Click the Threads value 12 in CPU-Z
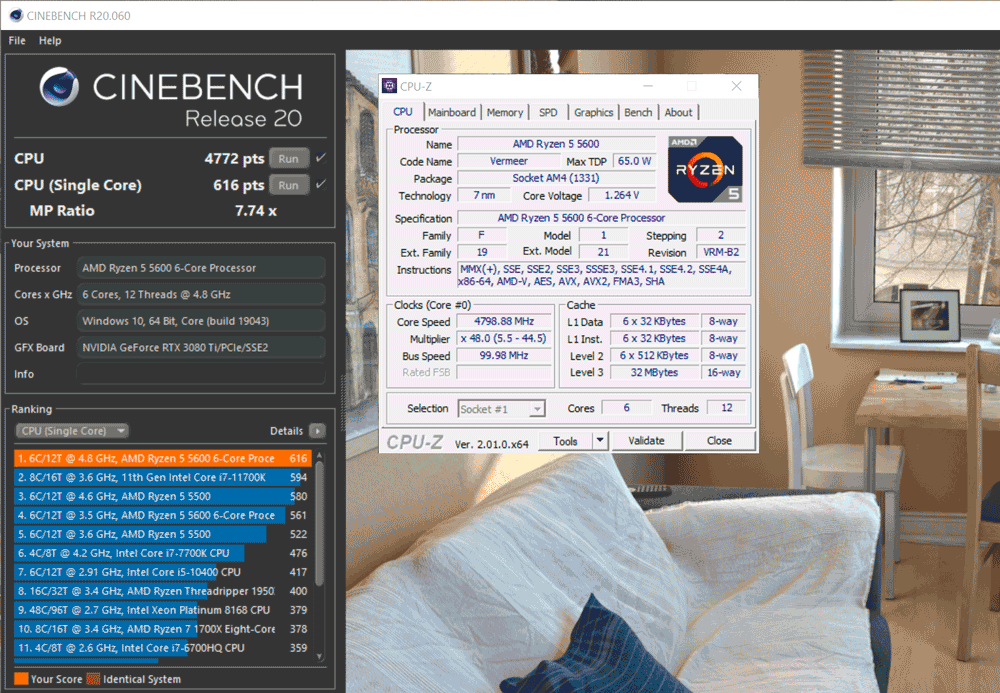Viewport: 1000px width, 693px height. coord(726,408)
